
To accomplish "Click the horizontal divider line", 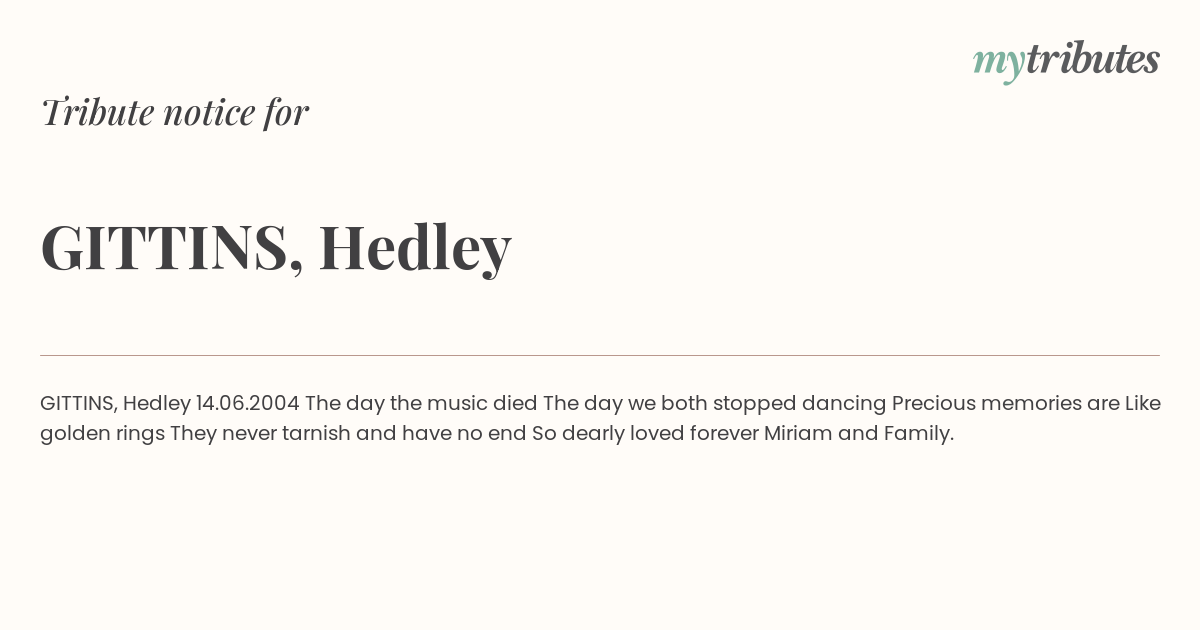I will 600,355.
